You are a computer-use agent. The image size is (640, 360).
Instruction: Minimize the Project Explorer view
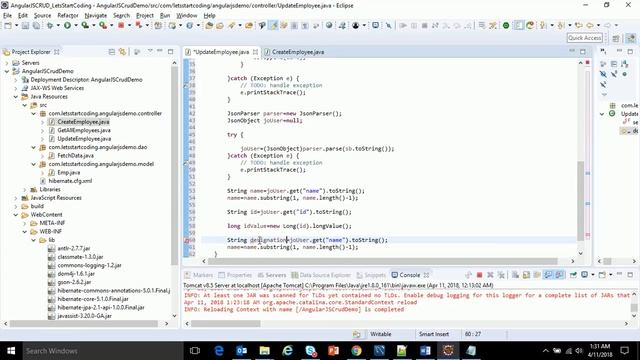(x=160, y=51)
